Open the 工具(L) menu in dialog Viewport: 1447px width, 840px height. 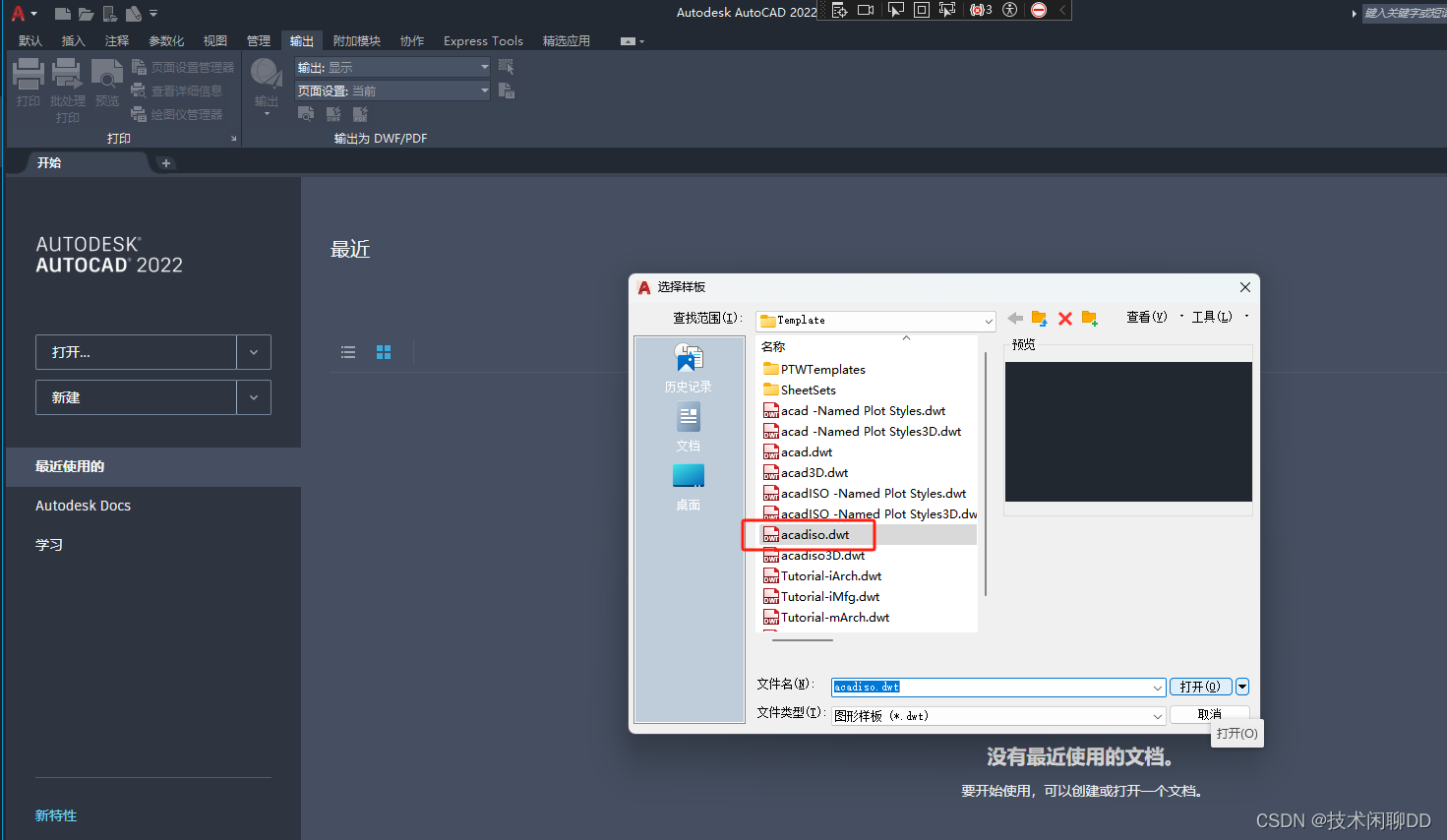pyautogui.click(x=1214, y=317)
